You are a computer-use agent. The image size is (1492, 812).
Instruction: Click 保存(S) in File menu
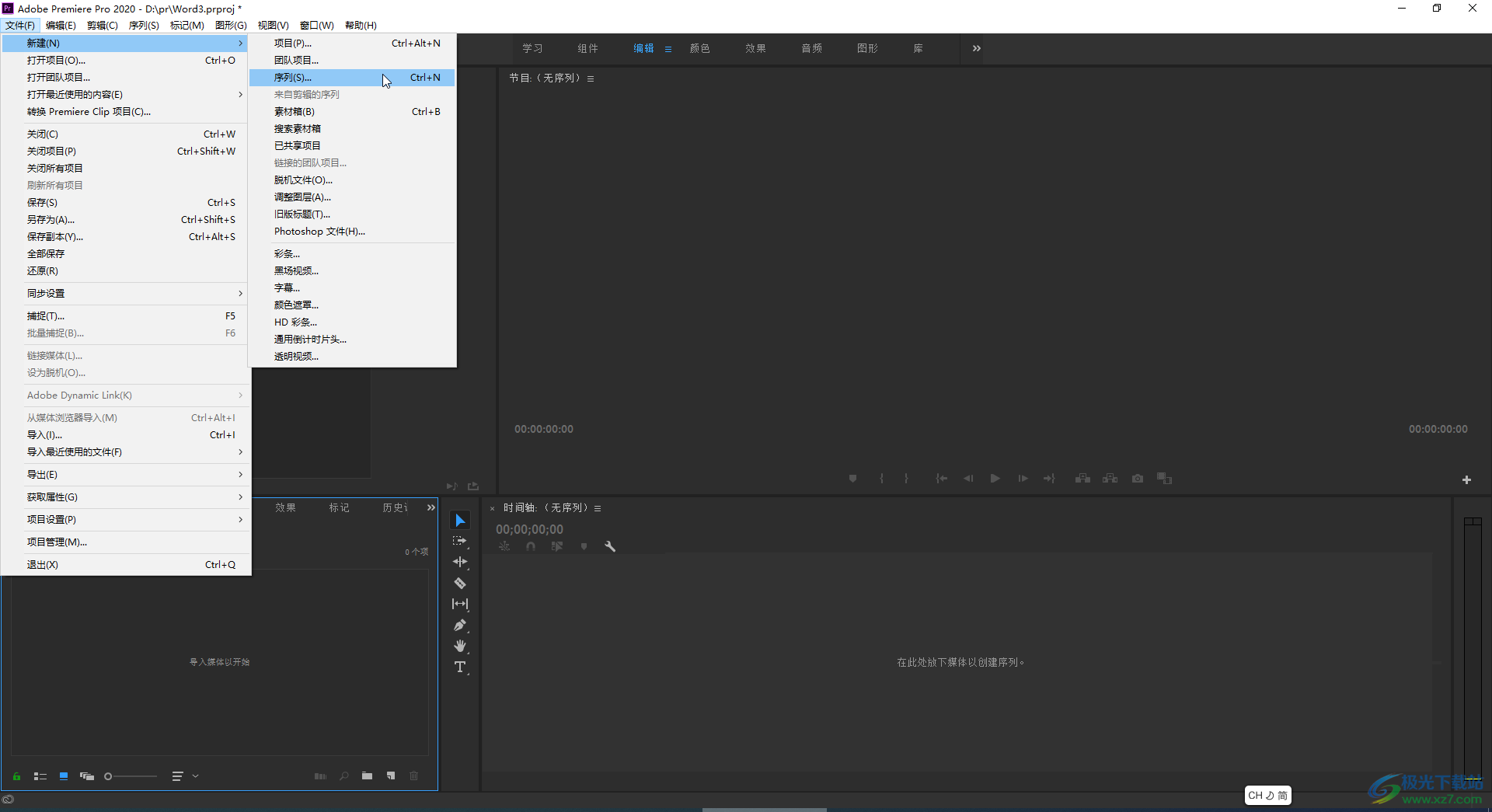point(126,203)
